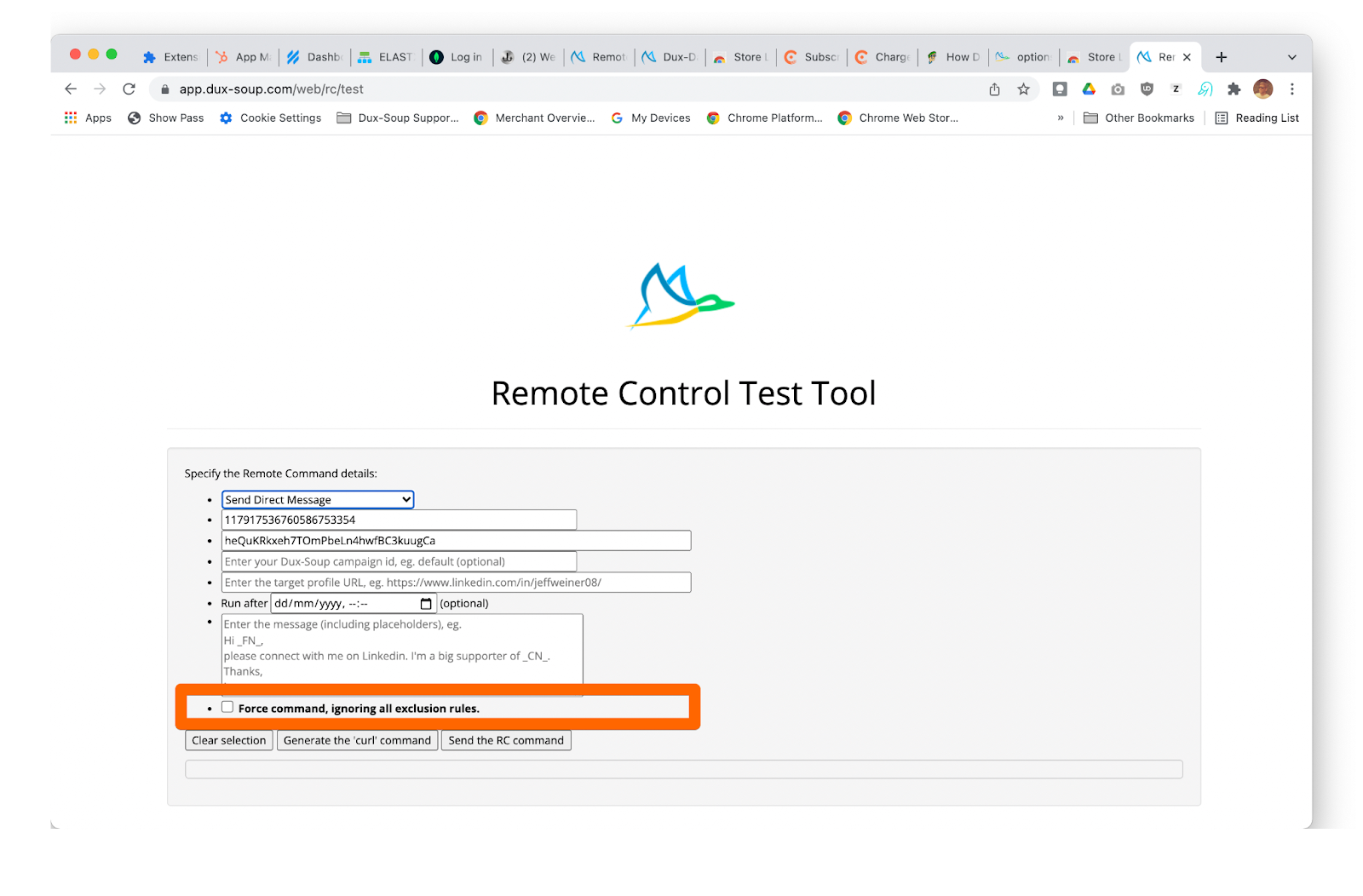1363x896 pixels.
Task: Click the site lock icon in address bar
Action: (x=165, y=89)
